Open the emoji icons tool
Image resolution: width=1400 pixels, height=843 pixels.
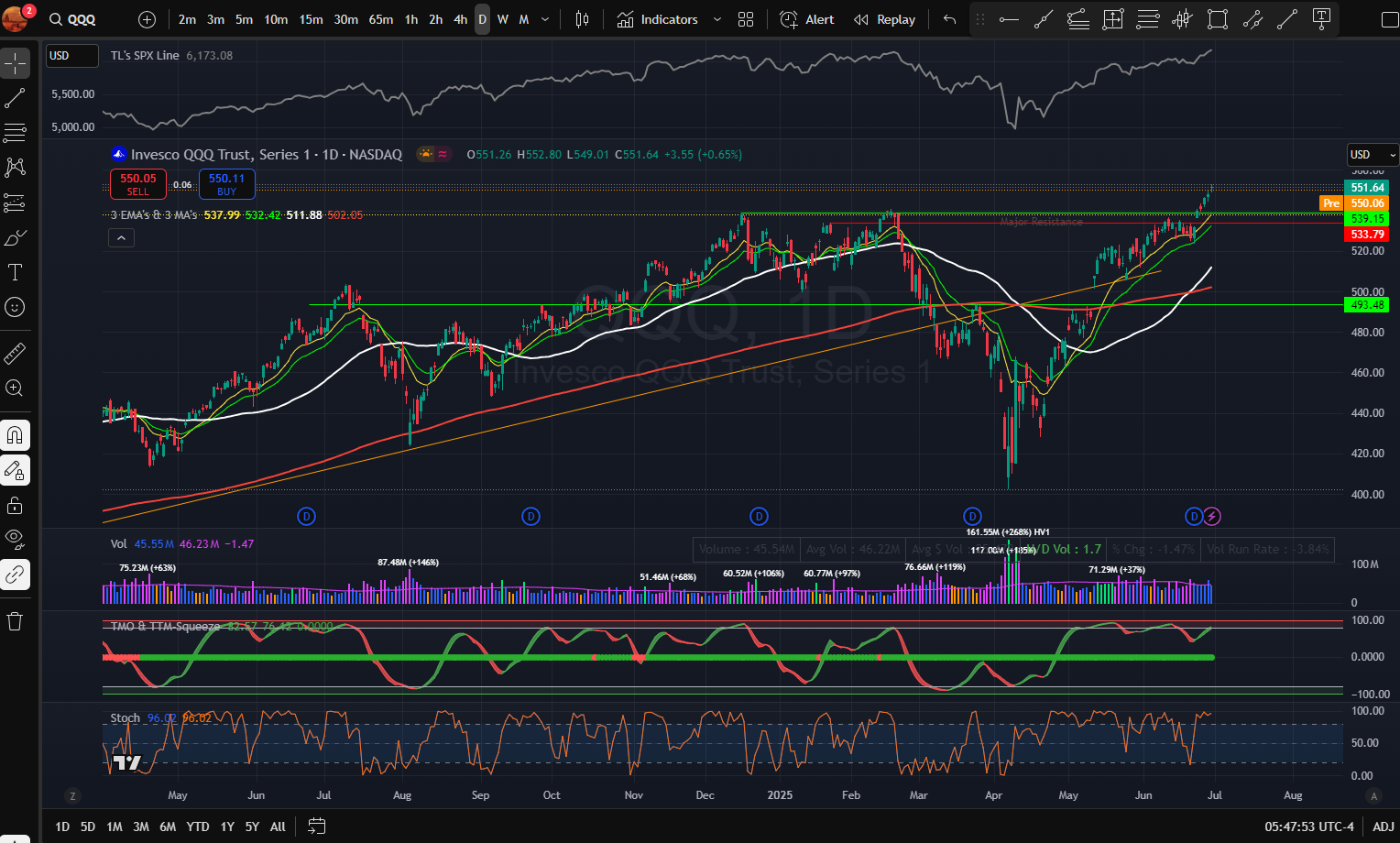(x=15, y=307)
